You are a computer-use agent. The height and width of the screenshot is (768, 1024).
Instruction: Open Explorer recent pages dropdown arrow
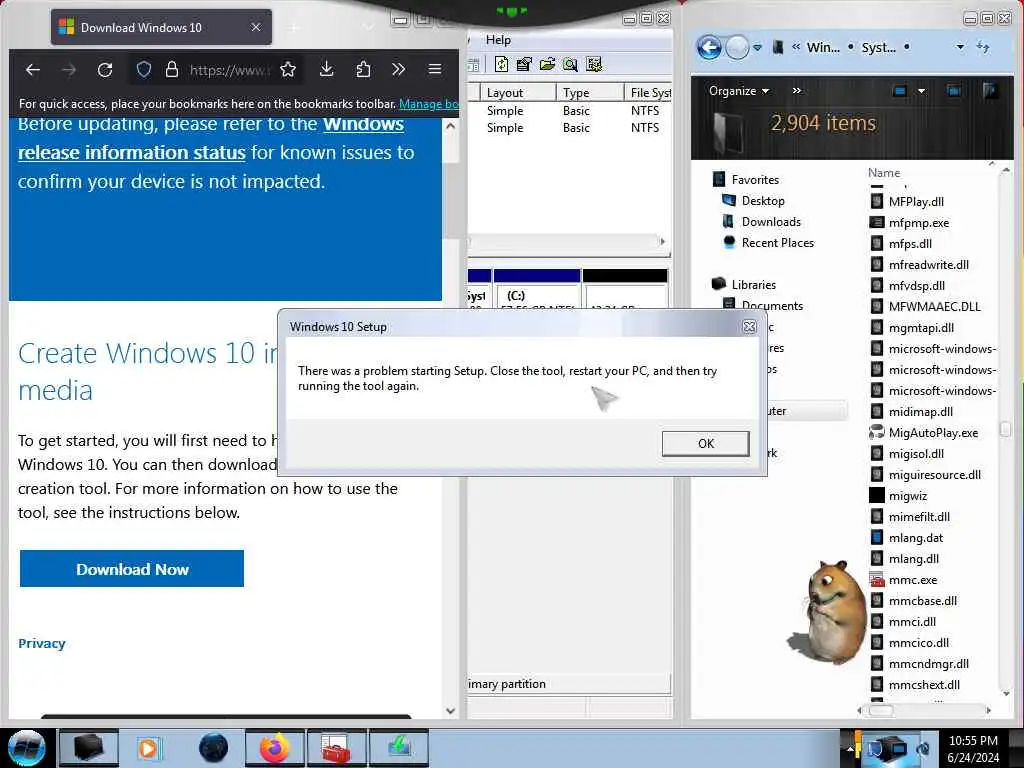(758, 48)
